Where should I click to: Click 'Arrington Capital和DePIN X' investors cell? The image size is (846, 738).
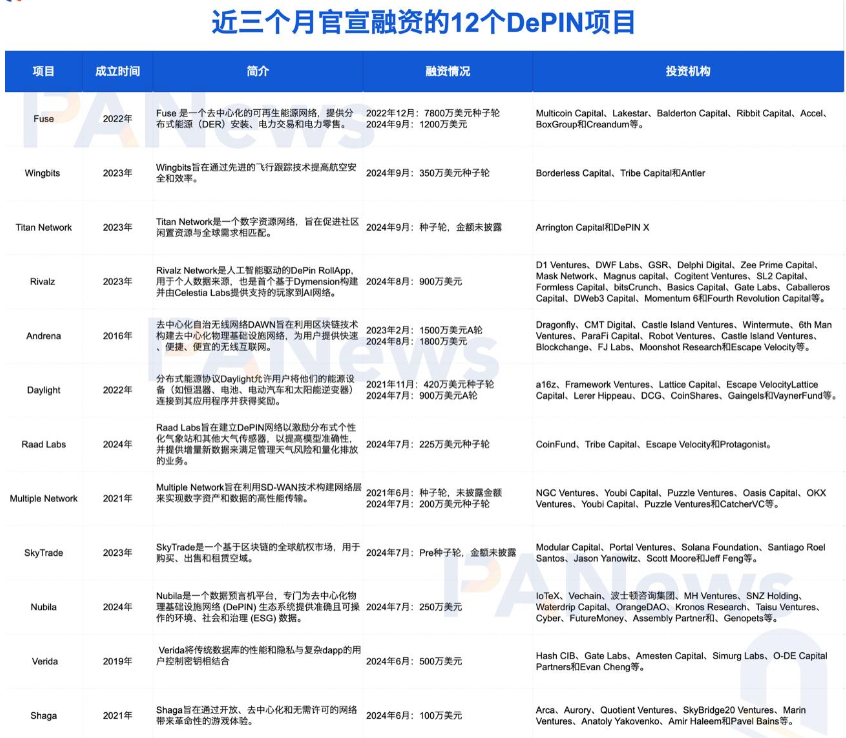pos(592,228)
